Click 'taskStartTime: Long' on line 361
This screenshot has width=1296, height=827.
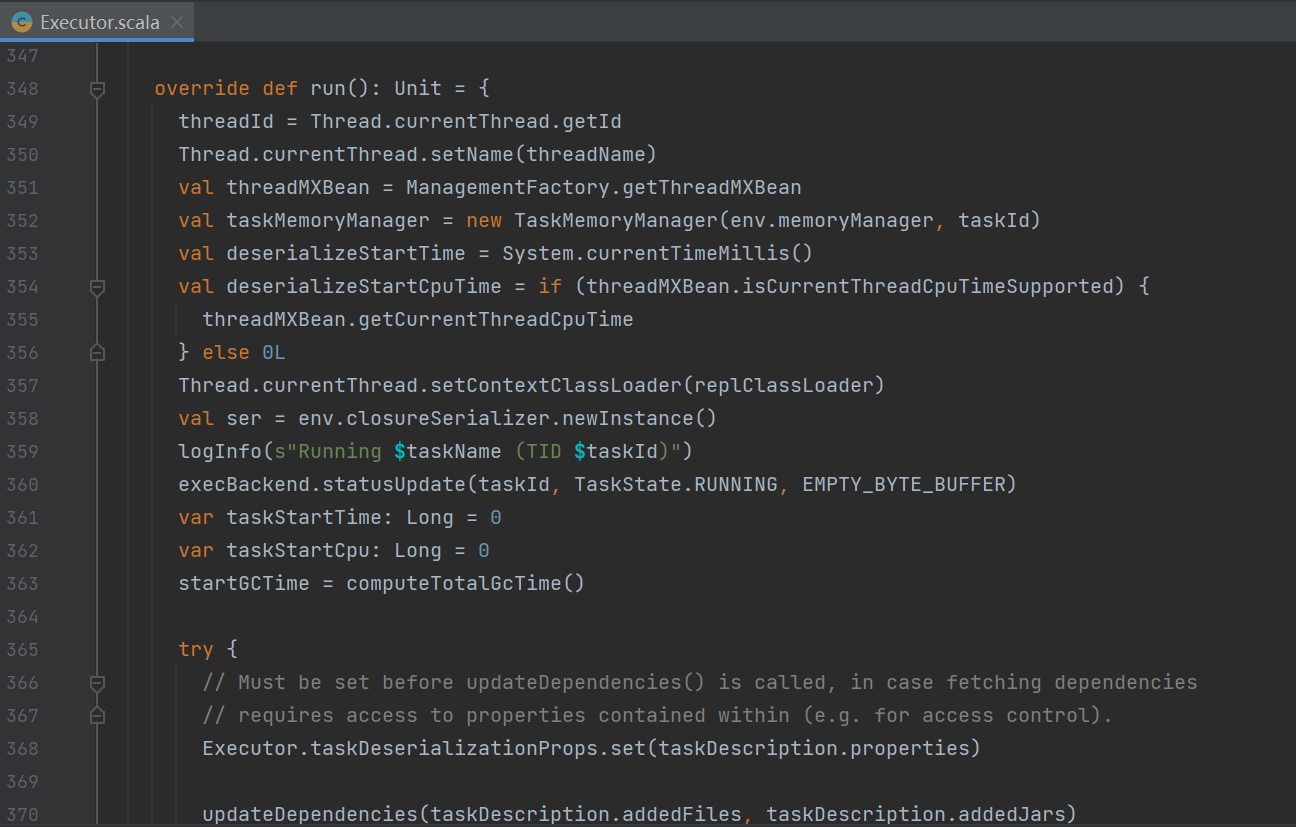click(x=340, y=517)
